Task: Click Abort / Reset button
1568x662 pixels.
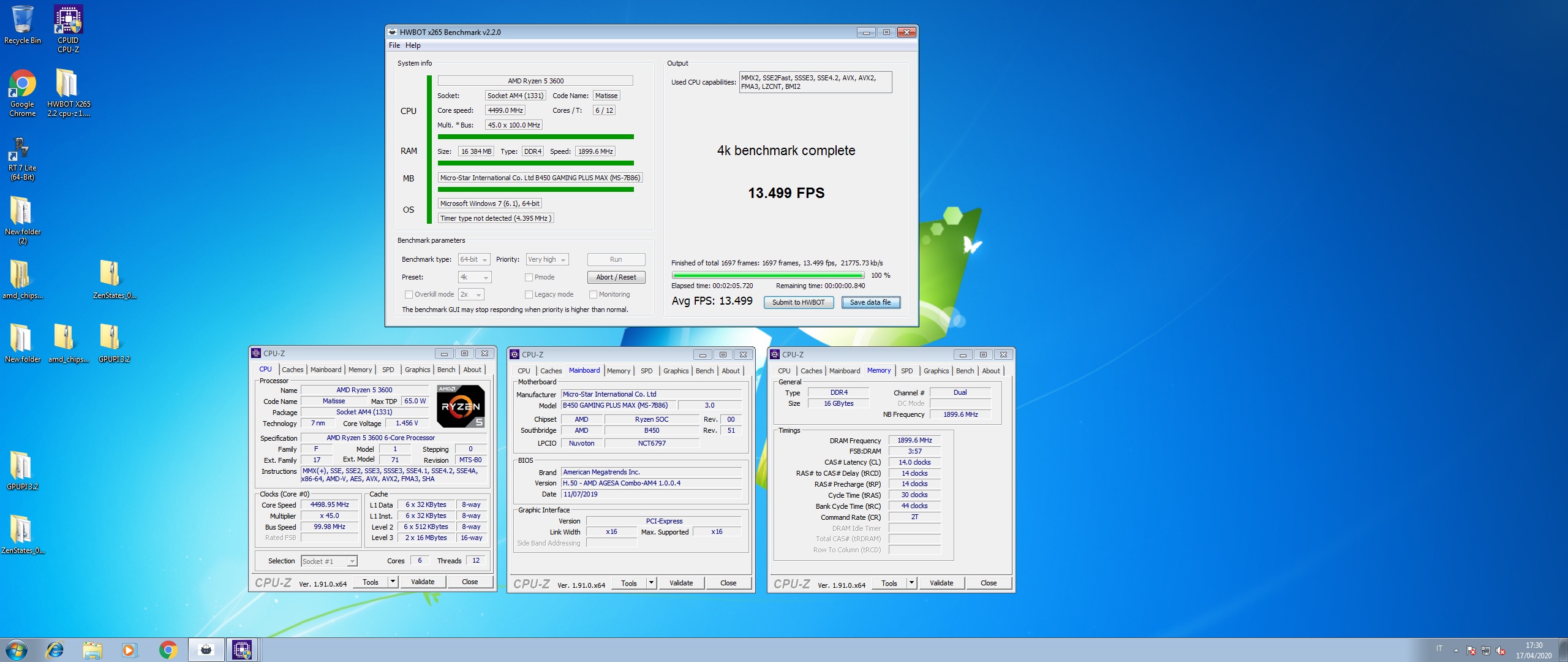Action: pos(616,277)
